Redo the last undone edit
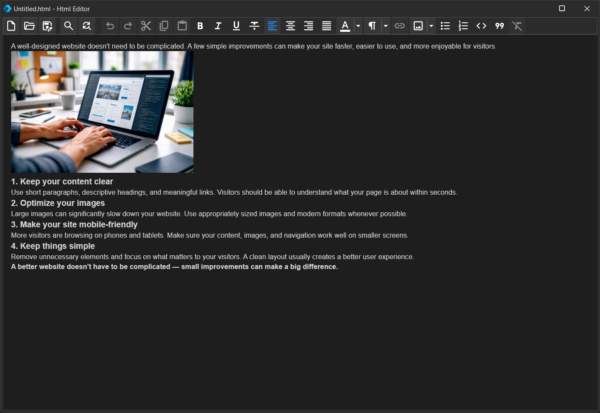This screenshot has width=600, height=413. 128,26
